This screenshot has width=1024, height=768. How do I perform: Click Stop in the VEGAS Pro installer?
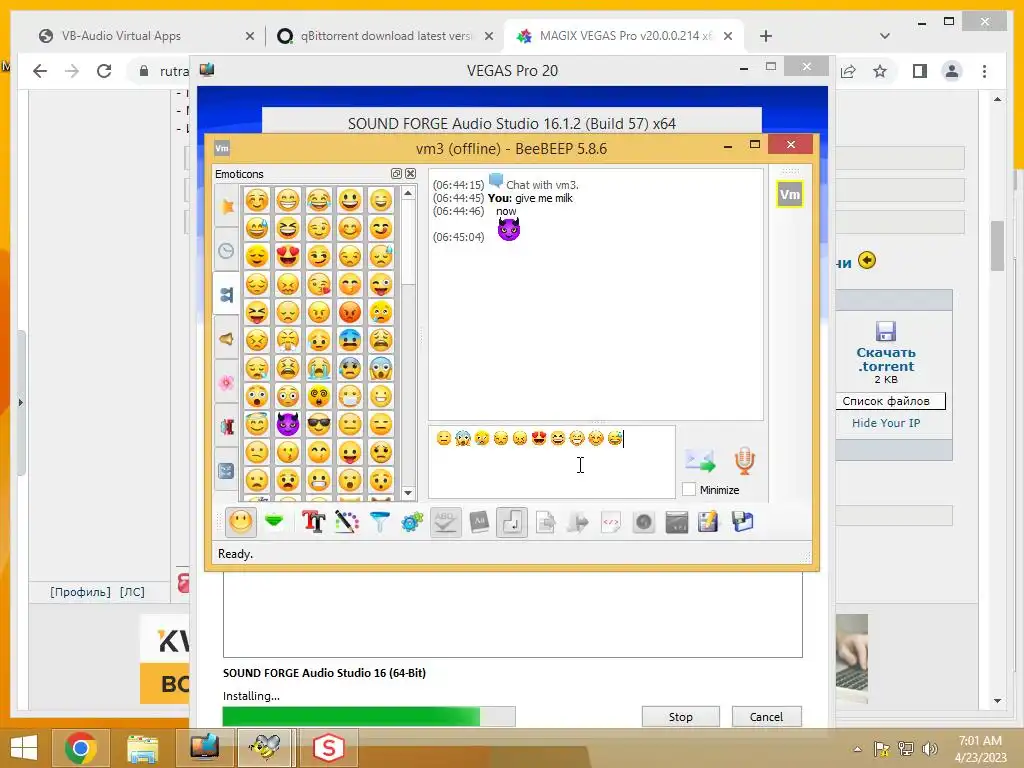[680, 716]
